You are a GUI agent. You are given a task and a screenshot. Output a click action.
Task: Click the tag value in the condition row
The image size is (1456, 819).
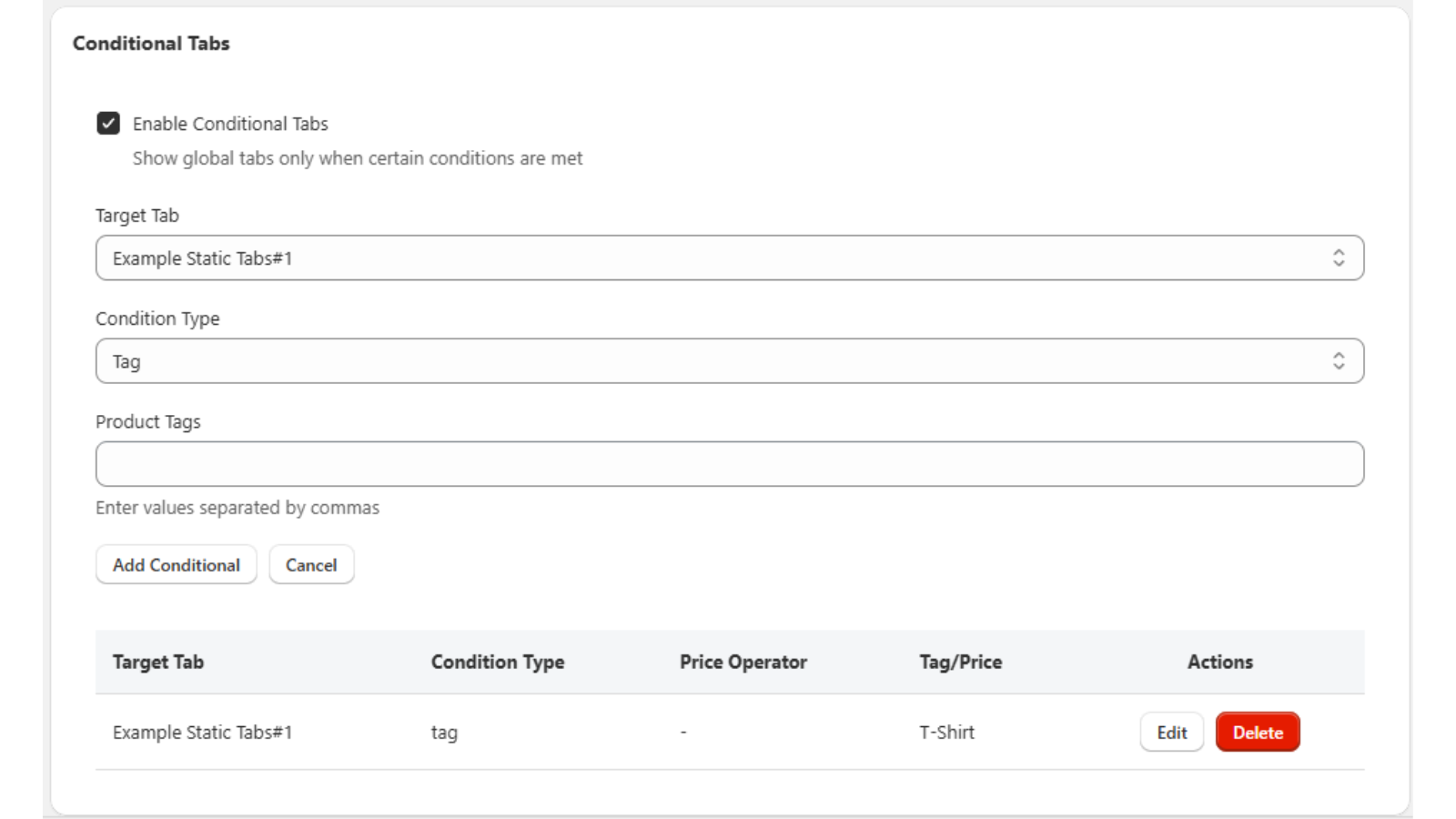444,732
